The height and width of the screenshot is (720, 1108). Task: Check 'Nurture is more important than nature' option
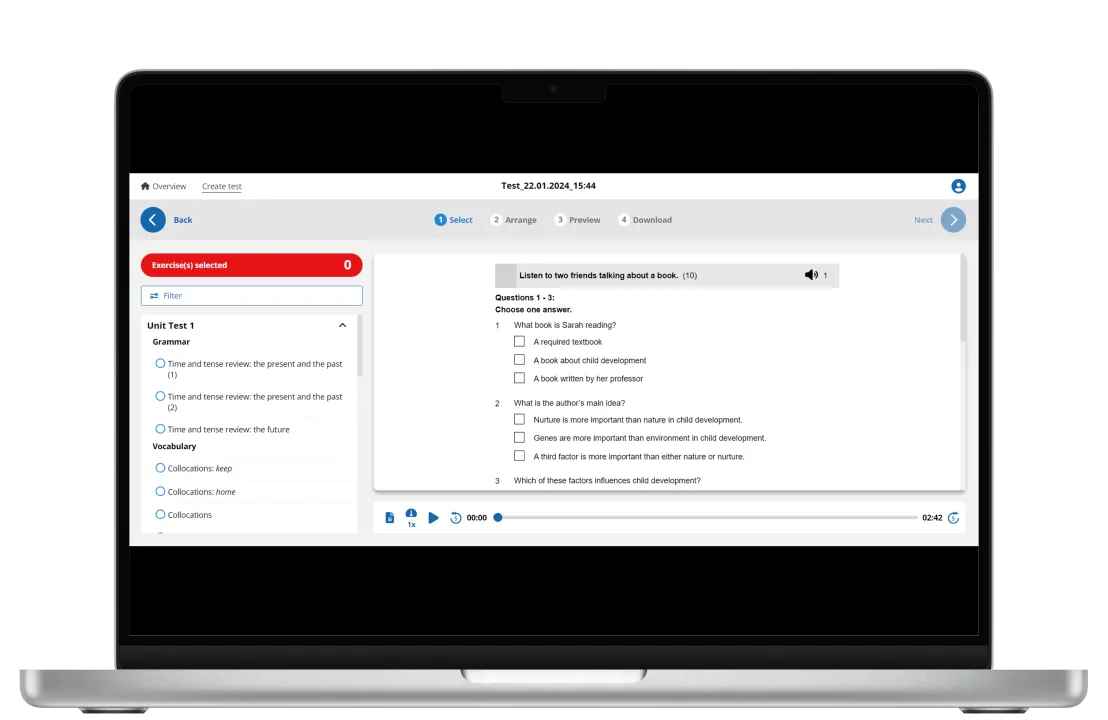pos(519,420)
